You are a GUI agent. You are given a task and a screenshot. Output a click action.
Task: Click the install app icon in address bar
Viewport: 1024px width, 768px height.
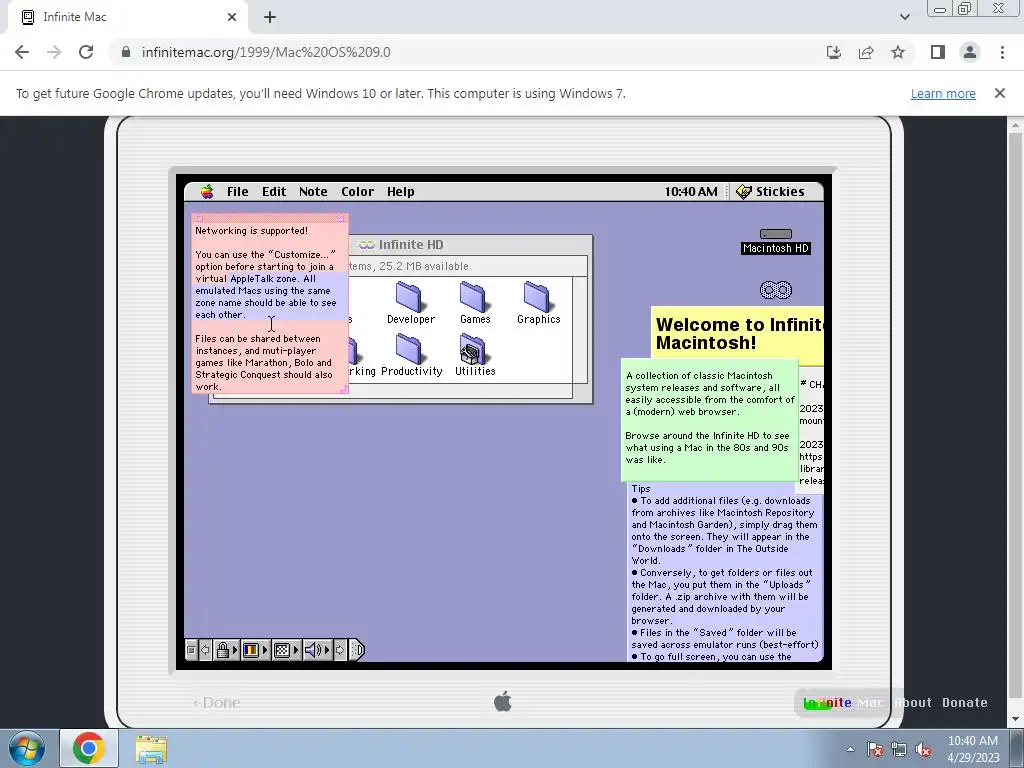(834, 52)
